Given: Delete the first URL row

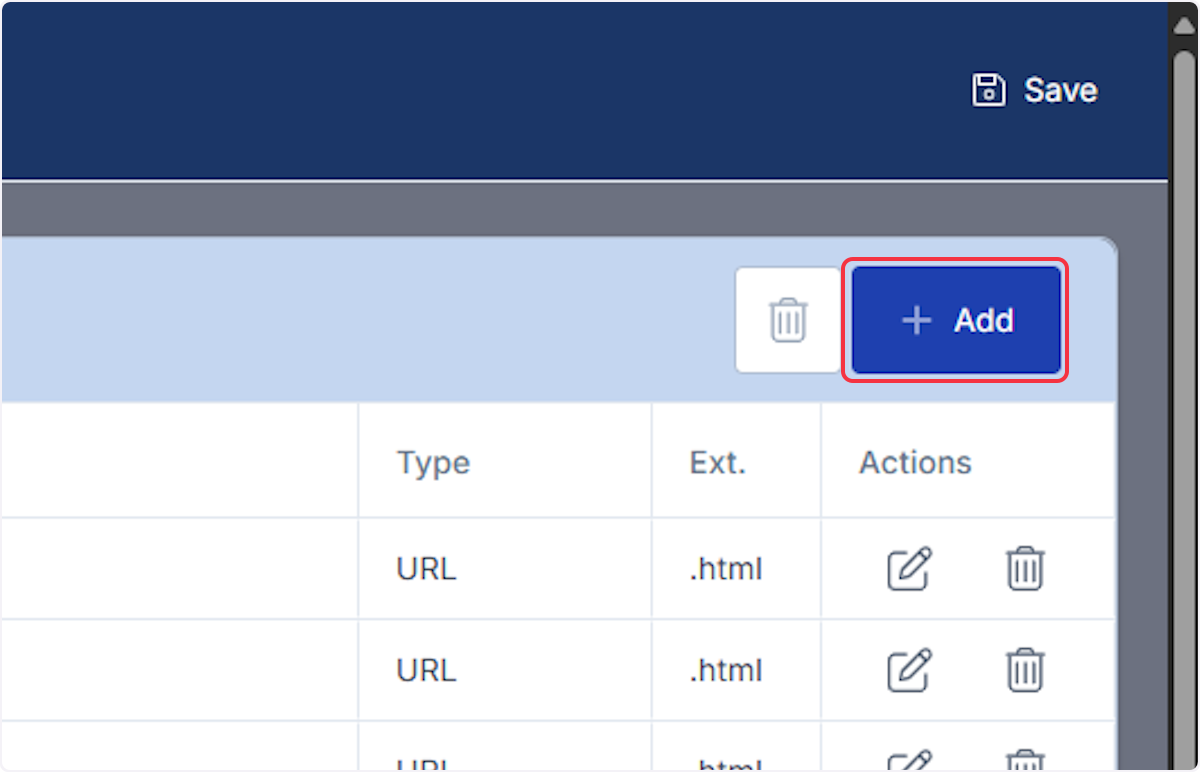Looking at the screenshot, I should click(1025, 569).
